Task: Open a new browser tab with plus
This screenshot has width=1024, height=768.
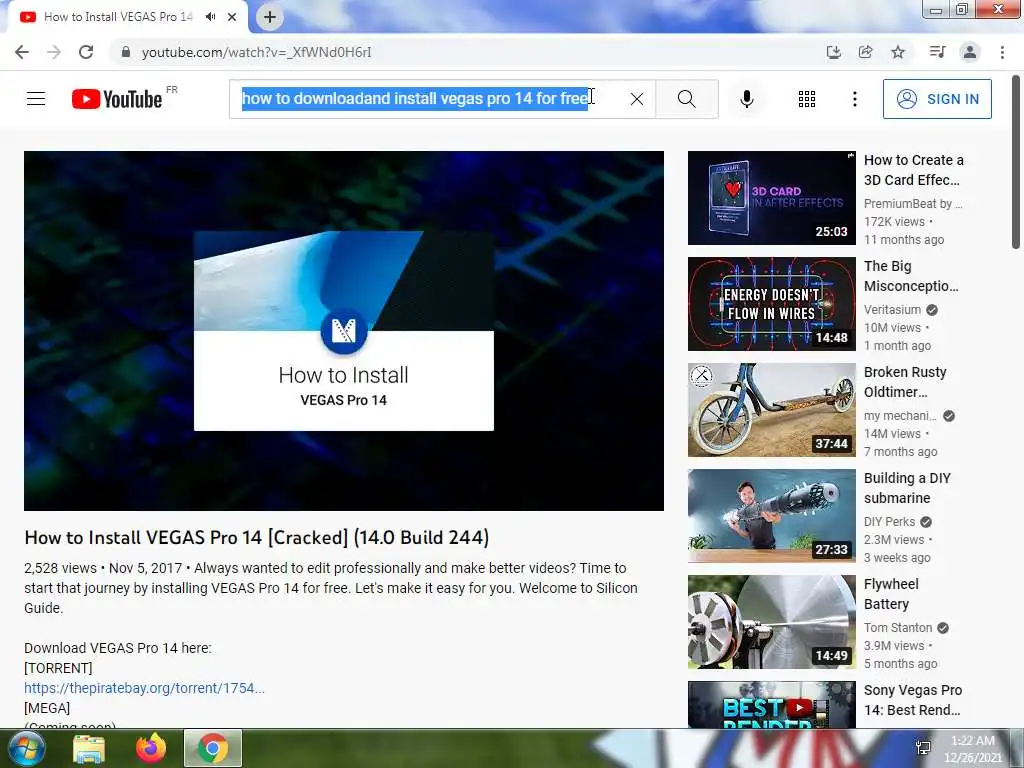Action: point(270,17)
